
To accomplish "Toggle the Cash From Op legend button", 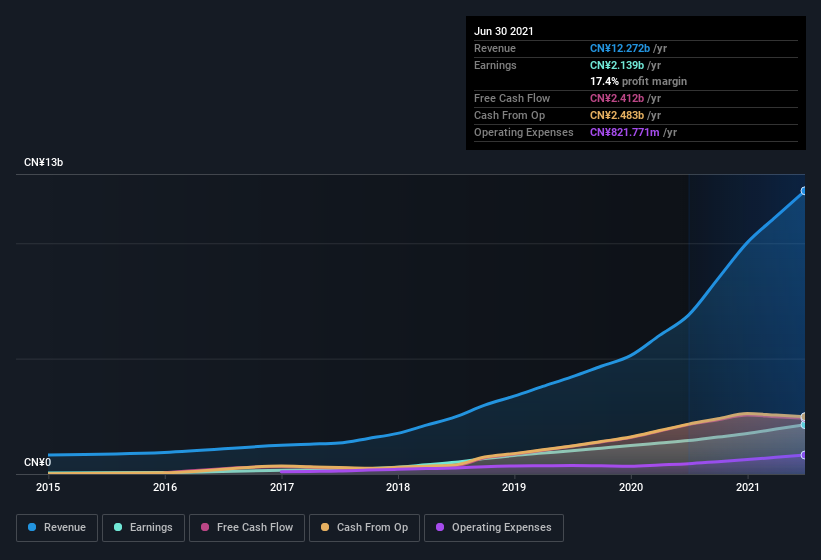I will [364, 528].
